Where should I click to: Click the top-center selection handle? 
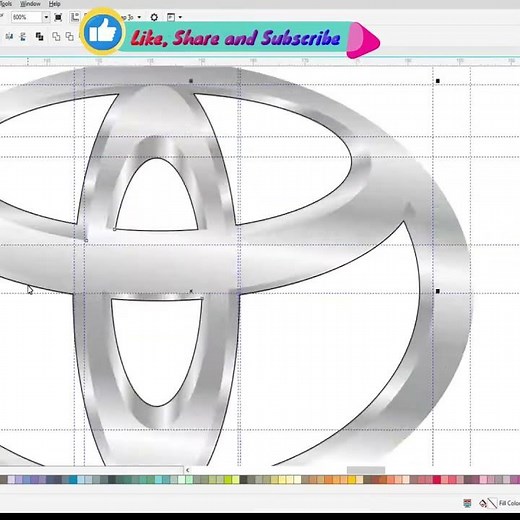pyautogui.click(x=191, y=81)
